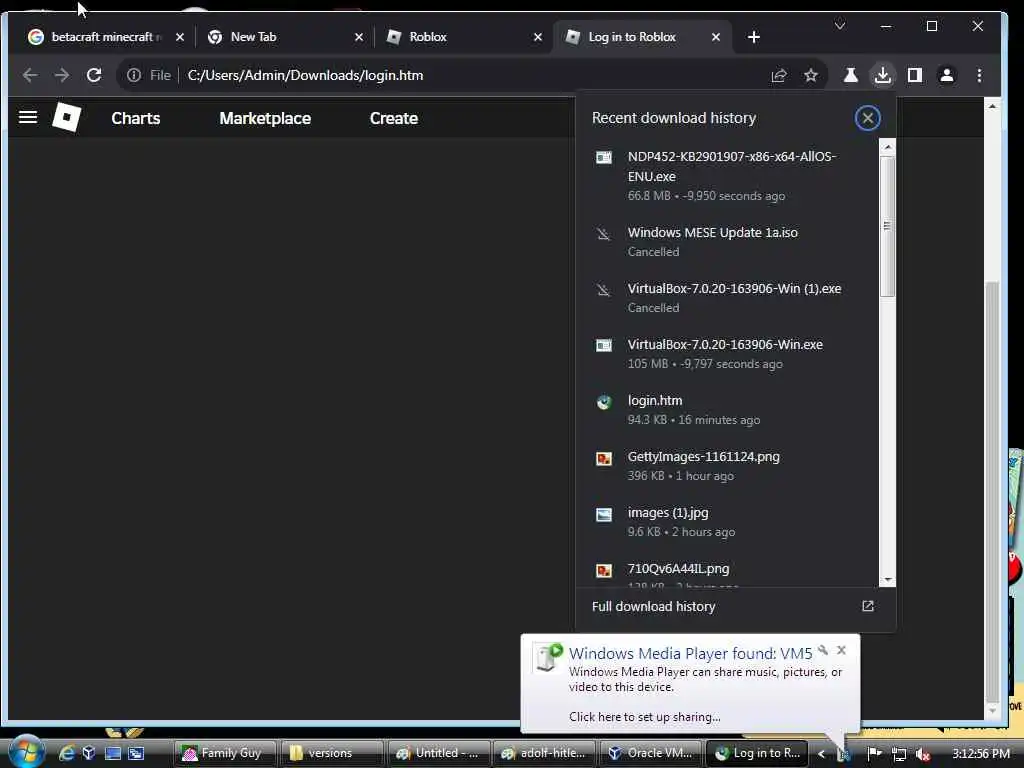Close the Log in to Roblox tab
Screen dimensions: 1024x768
click(x=716, y=37)
